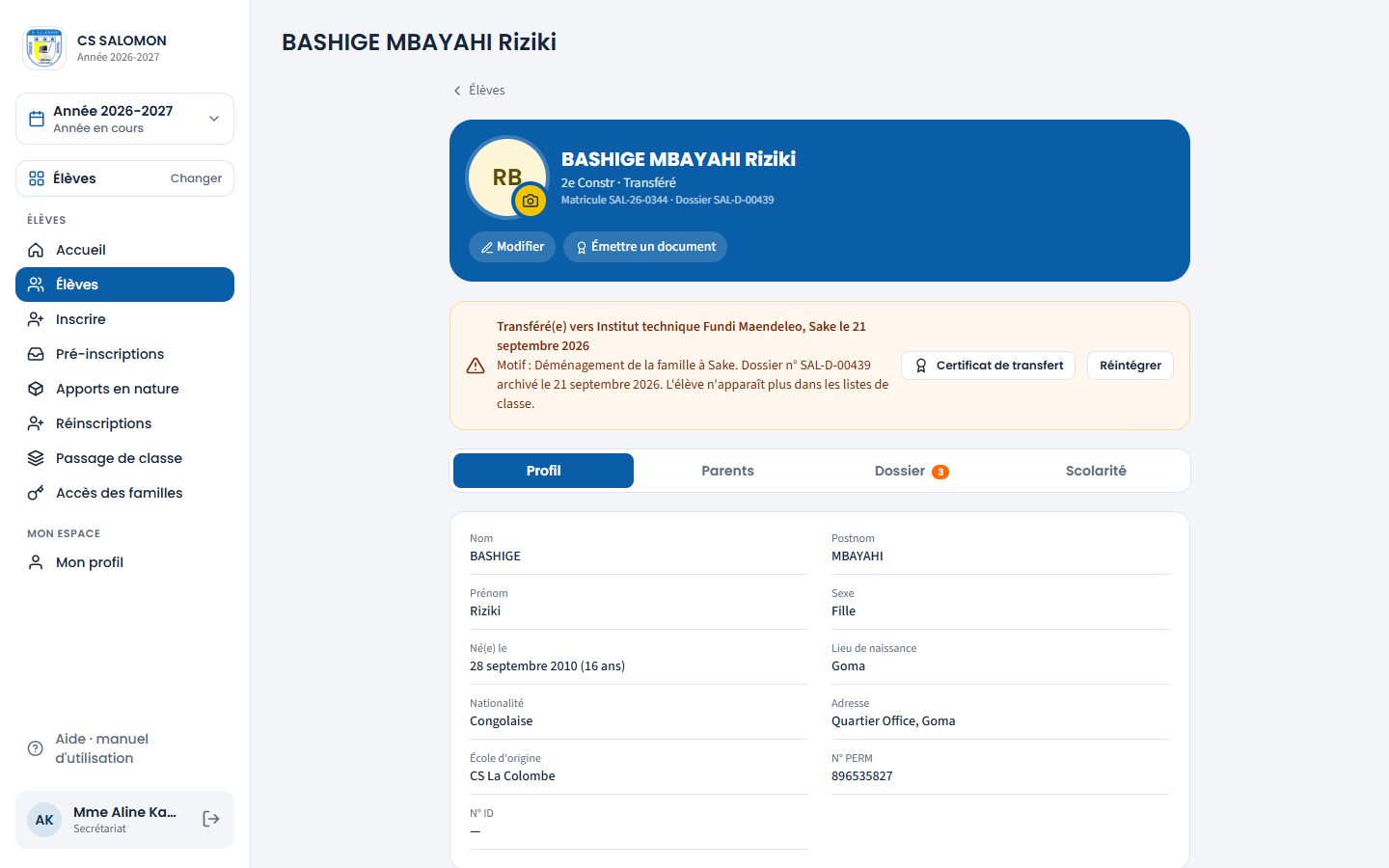
Task: Click the people icon in highlighted Élèves item
Action: coord(36,285)
